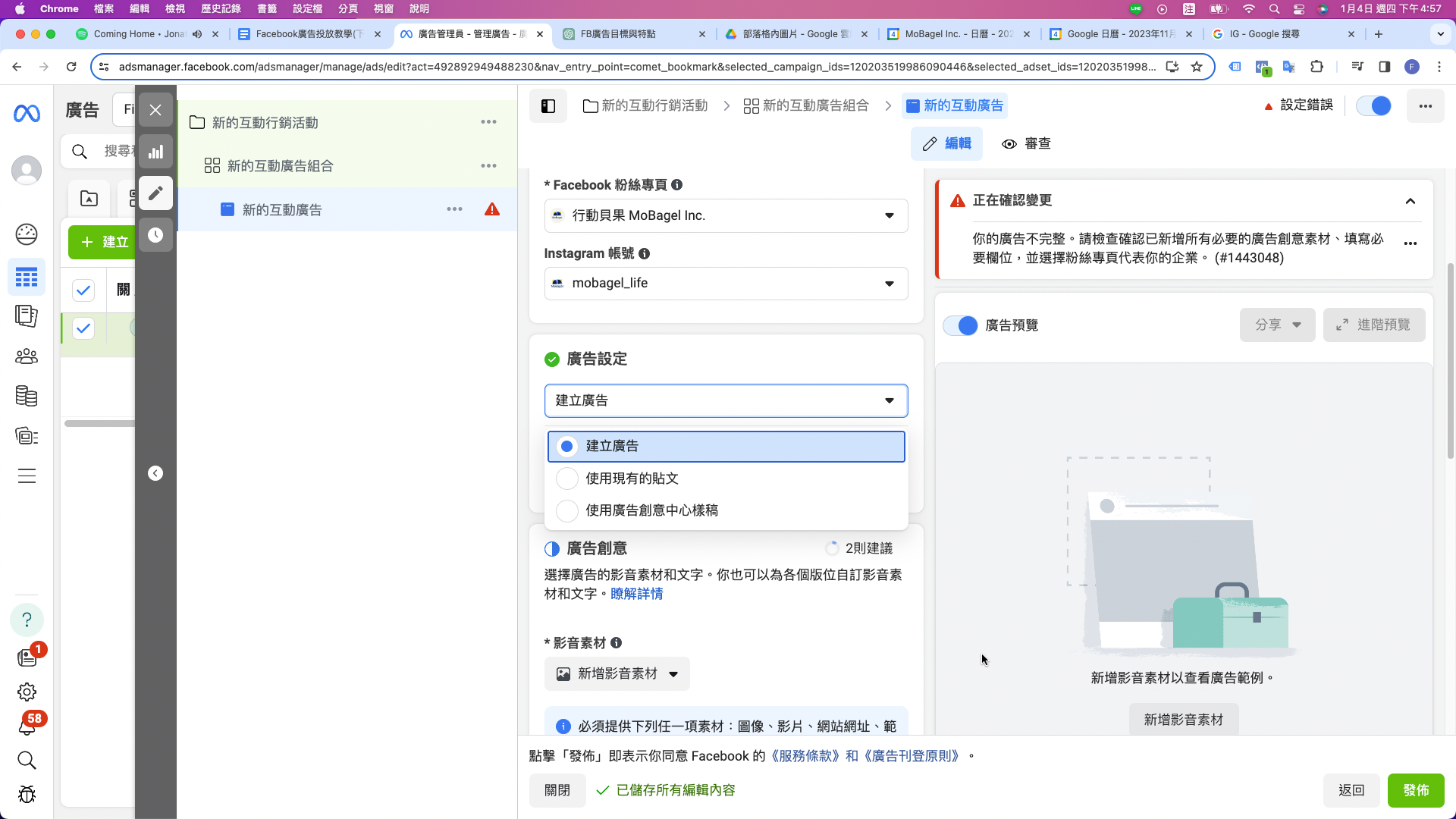Open the billing coins stack icon

point(27,396)
